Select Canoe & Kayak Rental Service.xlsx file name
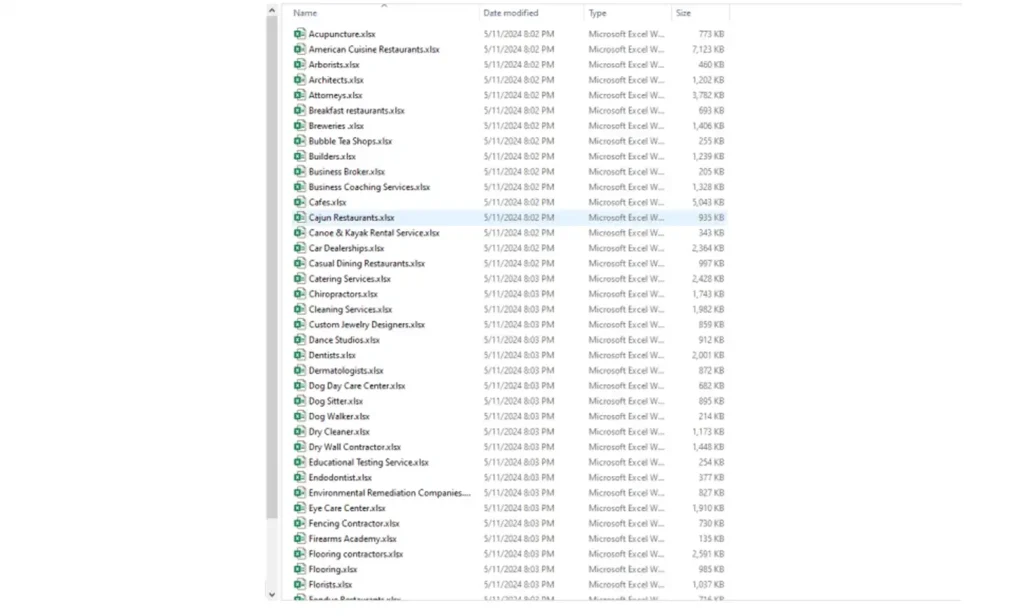Viewport: 1024px width, 616px height. click(x=374, y=233)
